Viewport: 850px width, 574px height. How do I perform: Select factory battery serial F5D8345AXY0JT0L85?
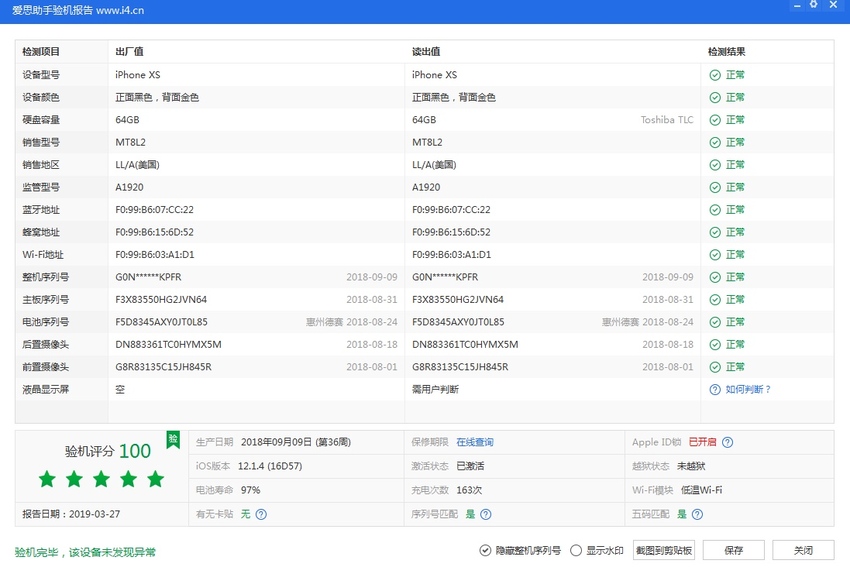[x=161, y=323]
